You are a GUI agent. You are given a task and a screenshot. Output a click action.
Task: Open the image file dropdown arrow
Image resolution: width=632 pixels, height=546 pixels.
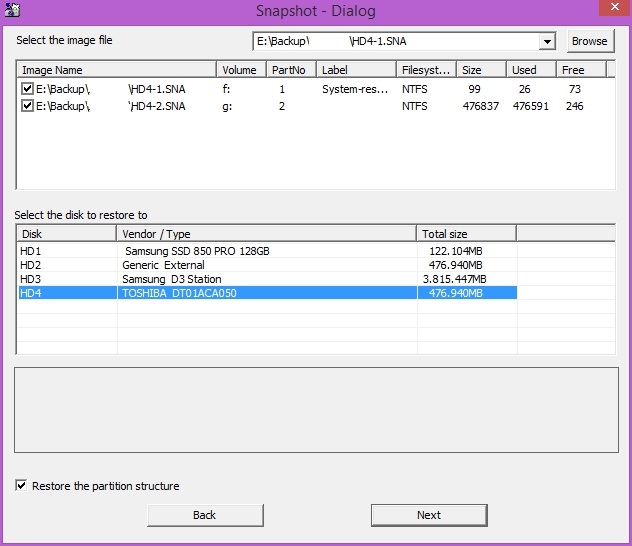tap(547, 42)
